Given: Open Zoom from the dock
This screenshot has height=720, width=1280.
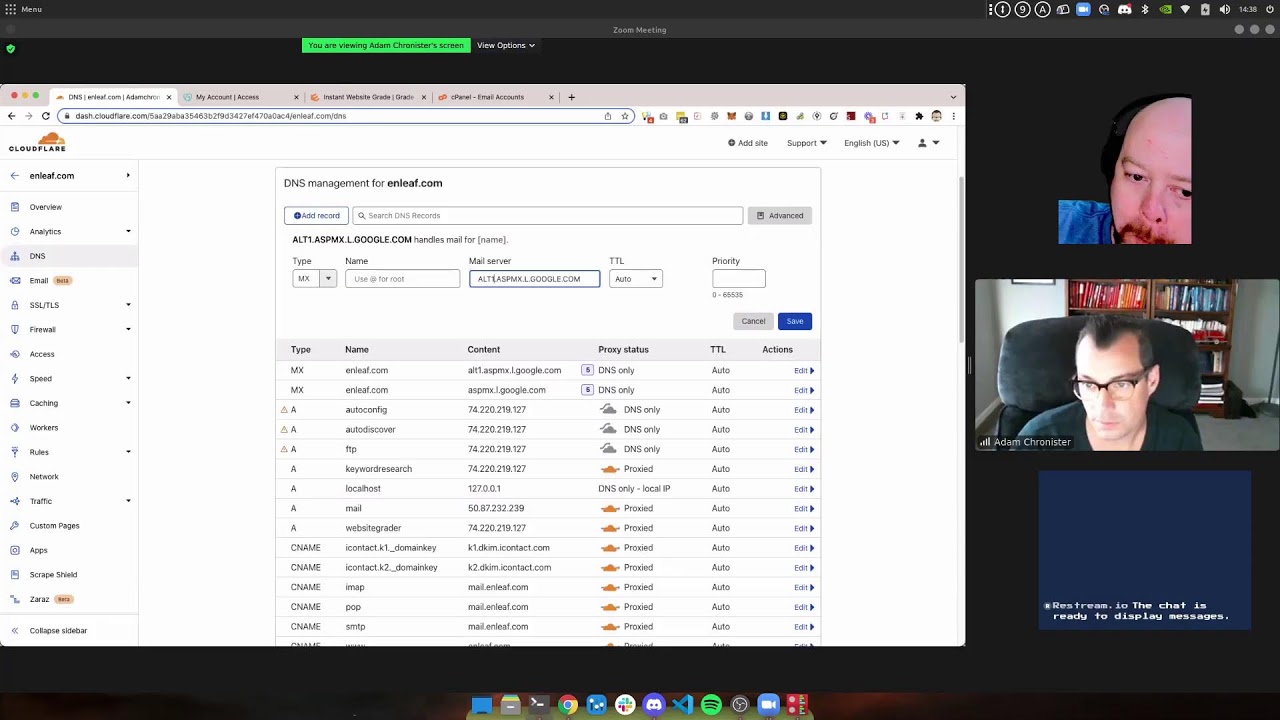Looking at the screenshot, I should coord(768,705).
